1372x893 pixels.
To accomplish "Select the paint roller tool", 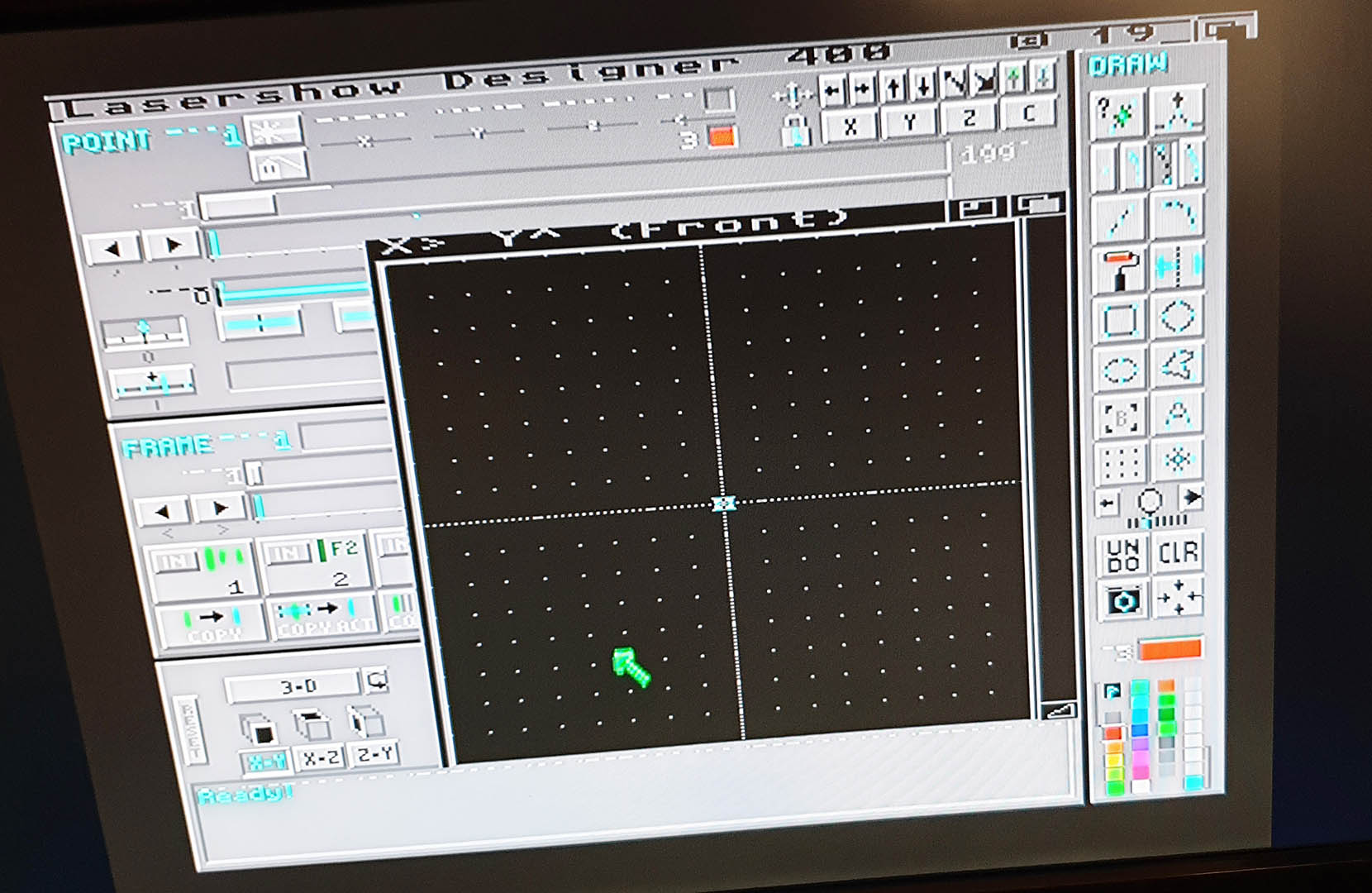I will point(1120,270).
